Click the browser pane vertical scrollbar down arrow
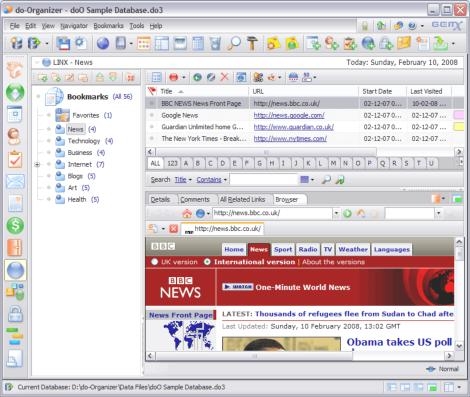The image size is (470, 397). point(459,346)
